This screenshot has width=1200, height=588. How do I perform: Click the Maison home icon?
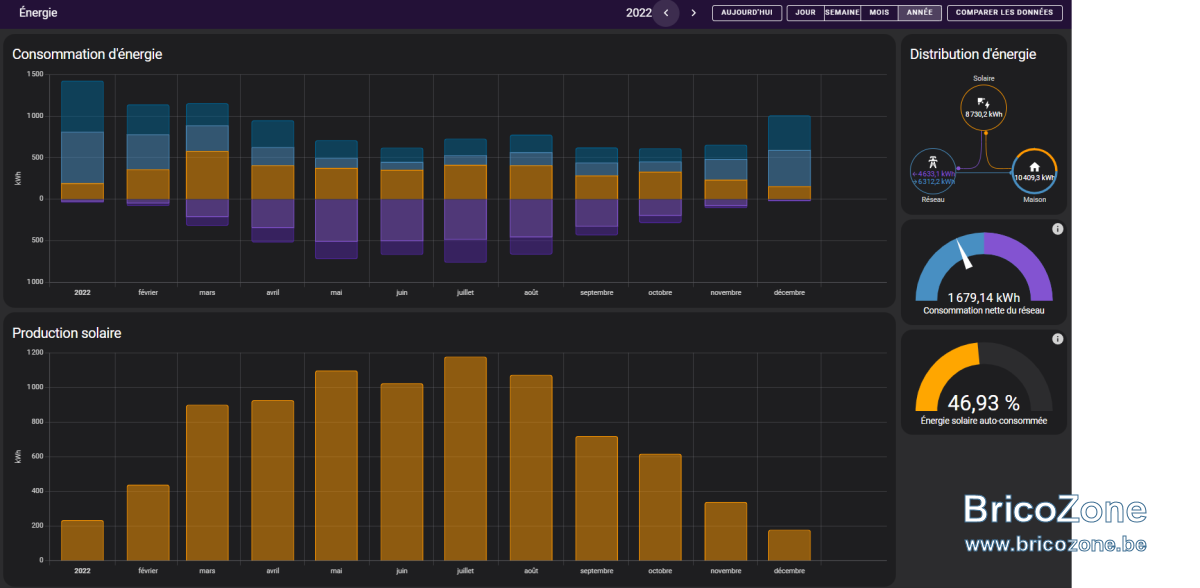pos(1034,167)
